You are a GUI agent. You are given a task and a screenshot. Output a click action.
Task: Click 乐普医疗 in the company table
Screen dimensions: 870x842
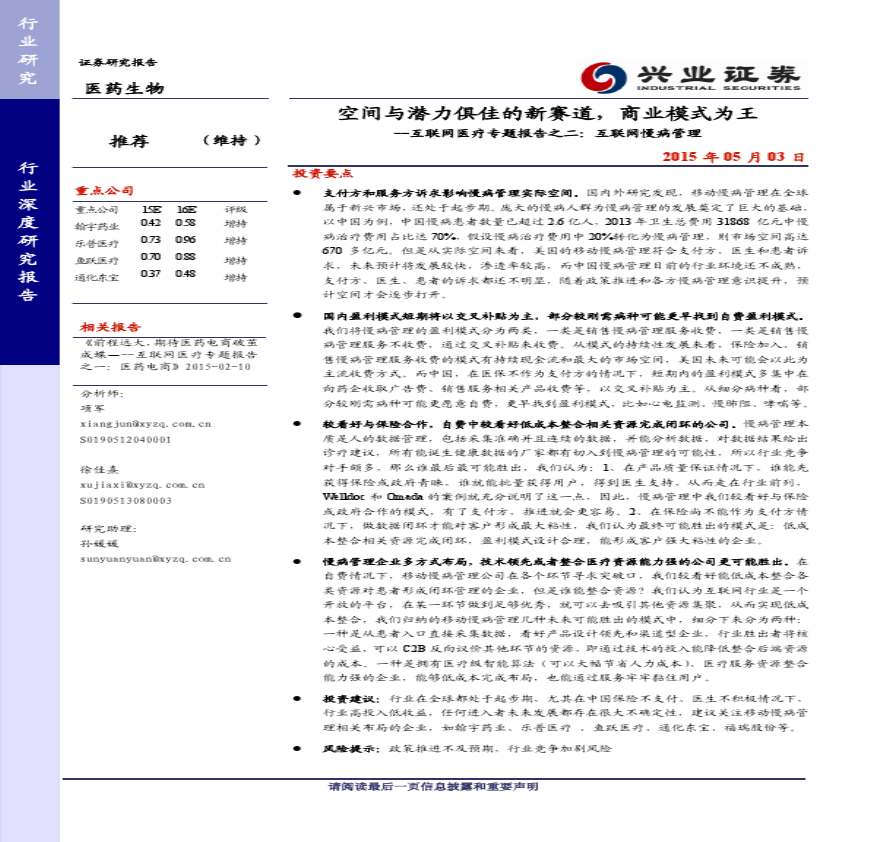click(x=97, y=244)
